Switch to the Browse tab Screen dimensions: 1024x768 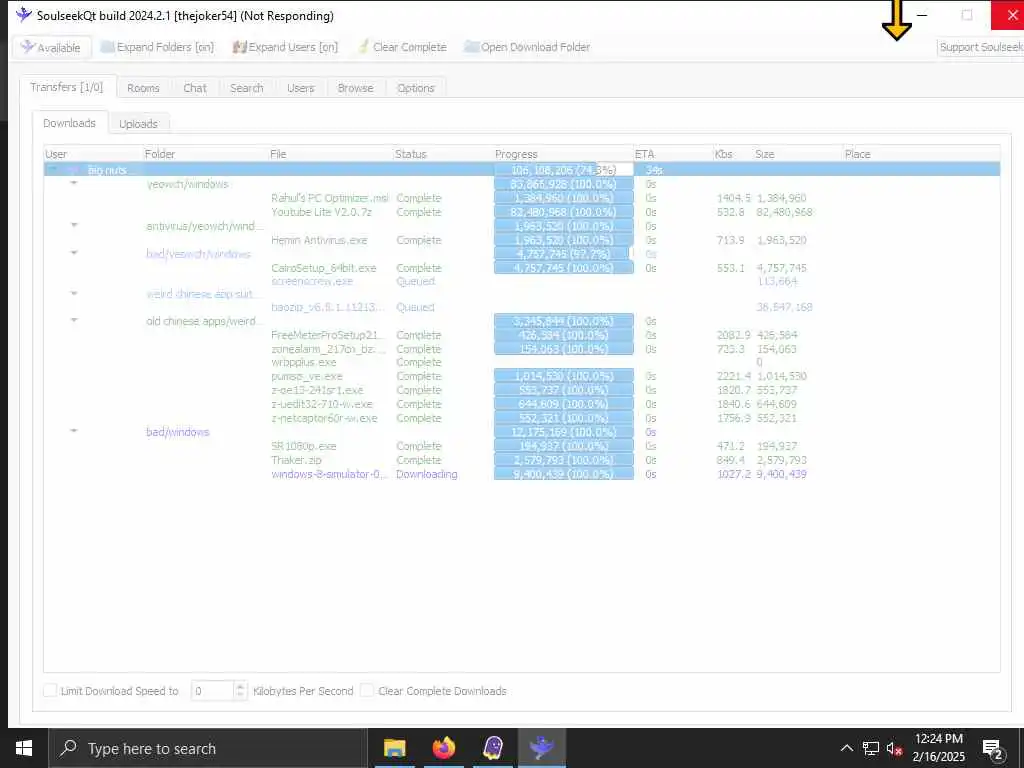(355, 88)
